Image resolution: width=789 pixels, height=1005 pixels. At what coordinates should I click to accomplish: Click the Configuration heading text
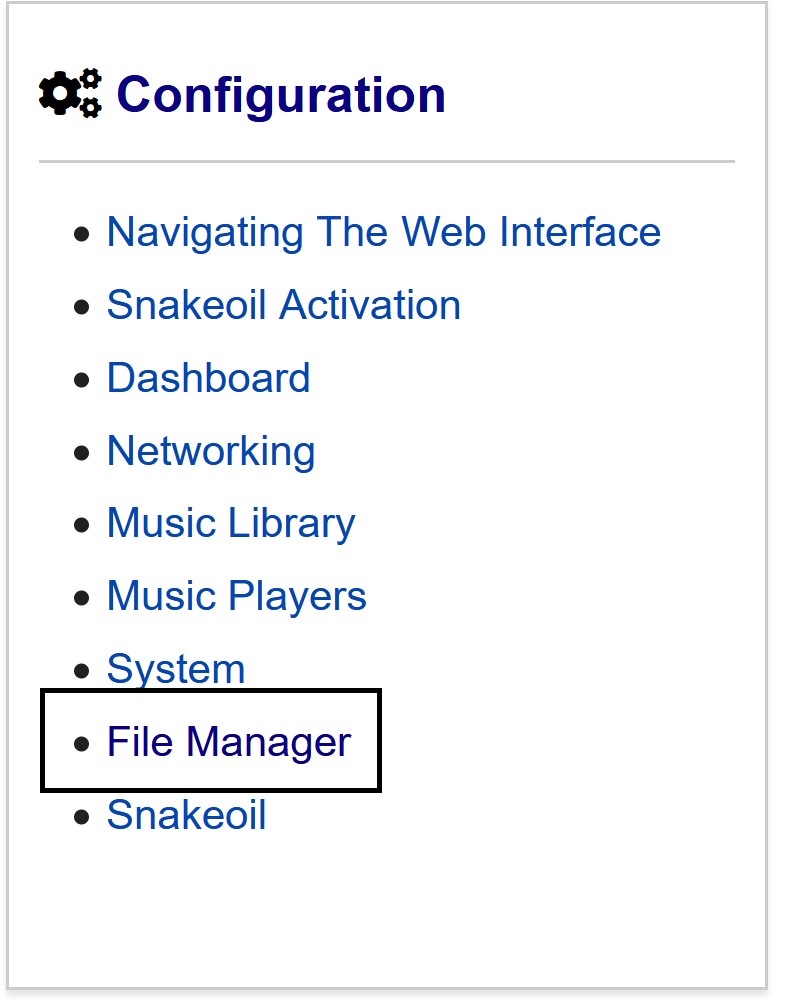click(x=281, y=95)
